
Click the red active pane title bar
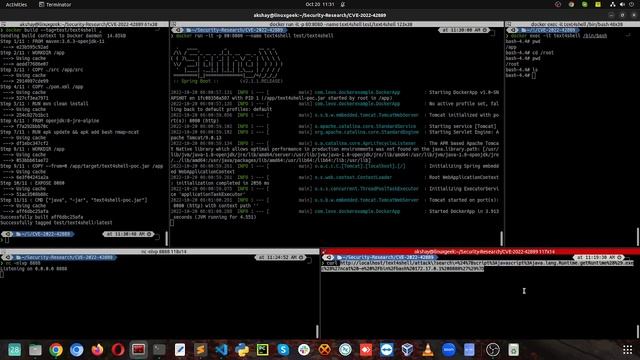tap(480, 252)
